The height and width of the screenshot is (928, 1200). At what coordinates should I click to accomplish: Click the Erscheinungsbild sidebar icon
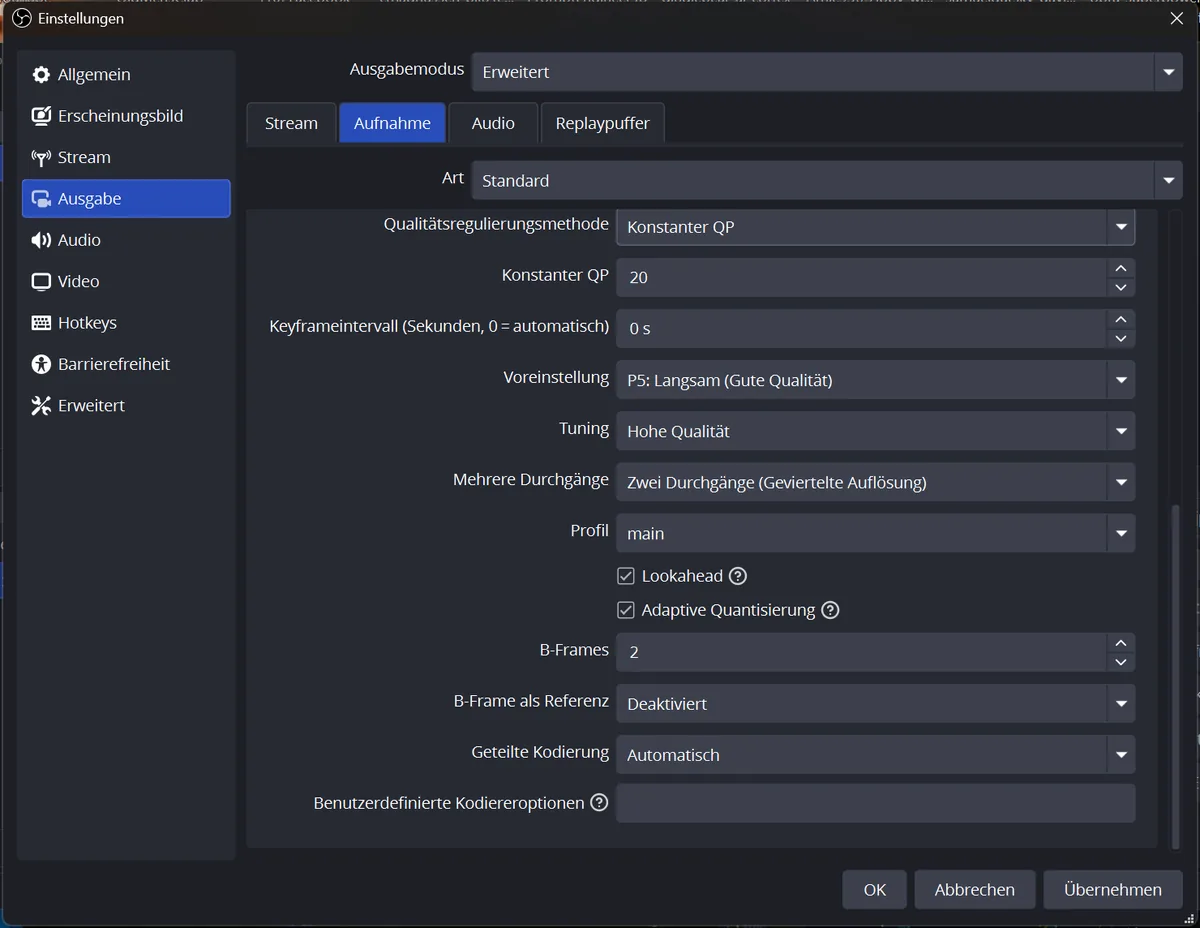(x=41, y=116)
